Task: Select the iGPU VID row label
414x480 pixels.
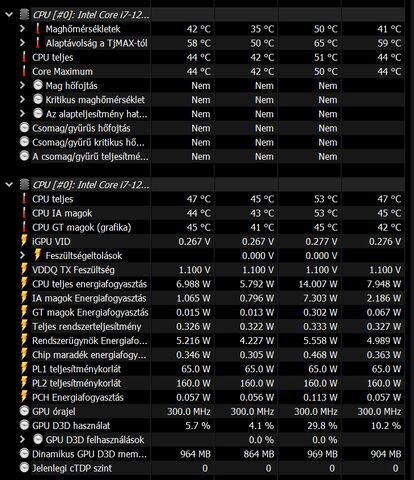Action: (x=51, y=242)
